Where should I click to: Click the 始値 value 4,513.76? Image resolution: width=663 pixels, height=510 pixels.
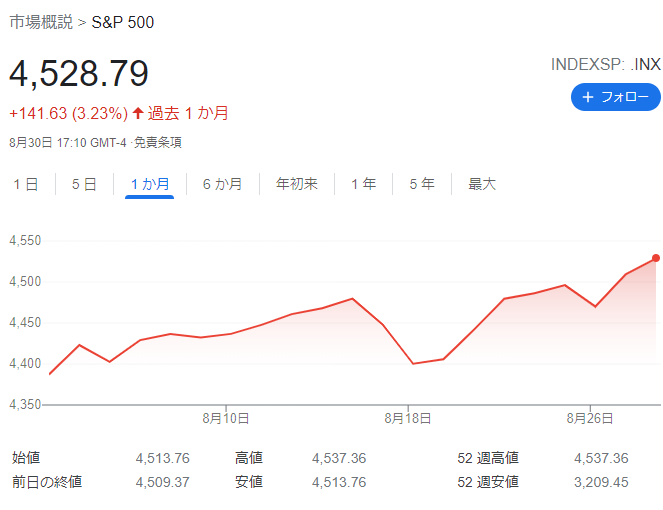point(163,458)
